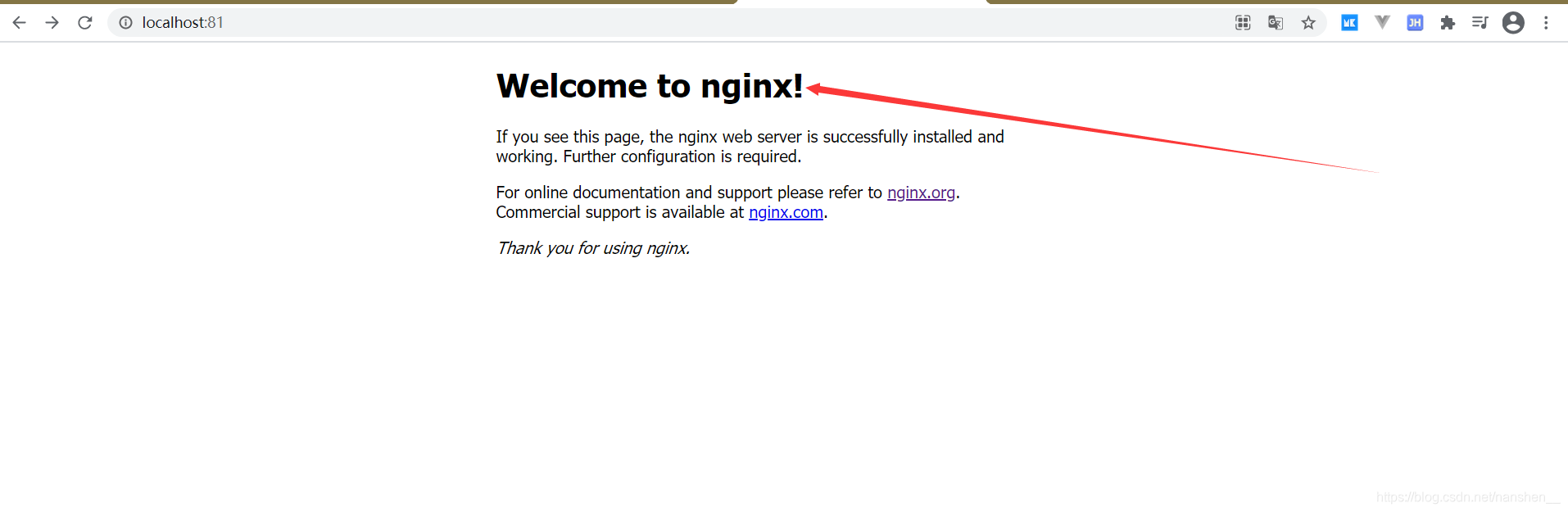Open the Chrome three-dot menu

coord(1546,23)
